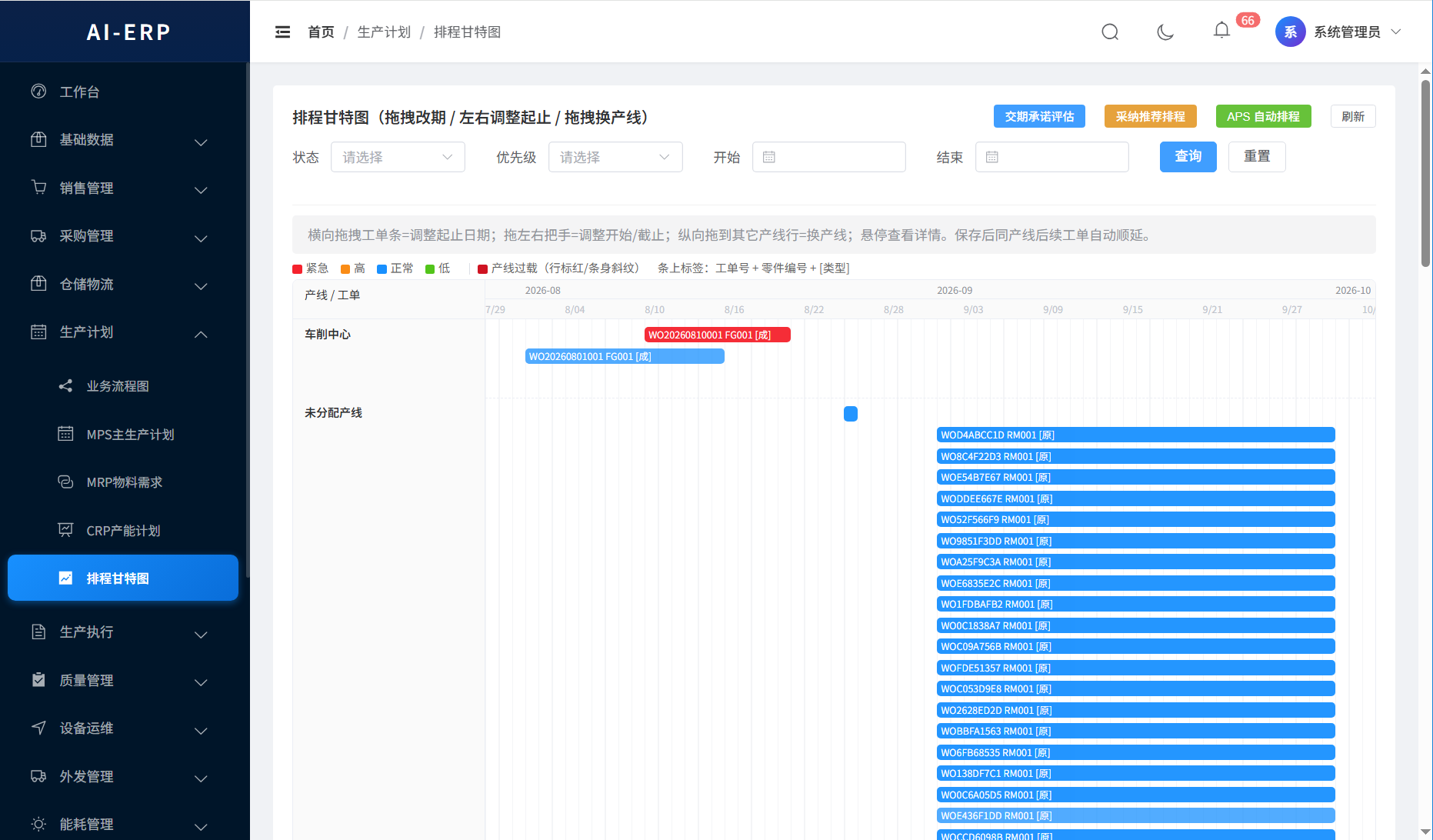Select blue bar WO20260801001 FG001
The height and width of the screenshot is (840, 1433).
625,356
